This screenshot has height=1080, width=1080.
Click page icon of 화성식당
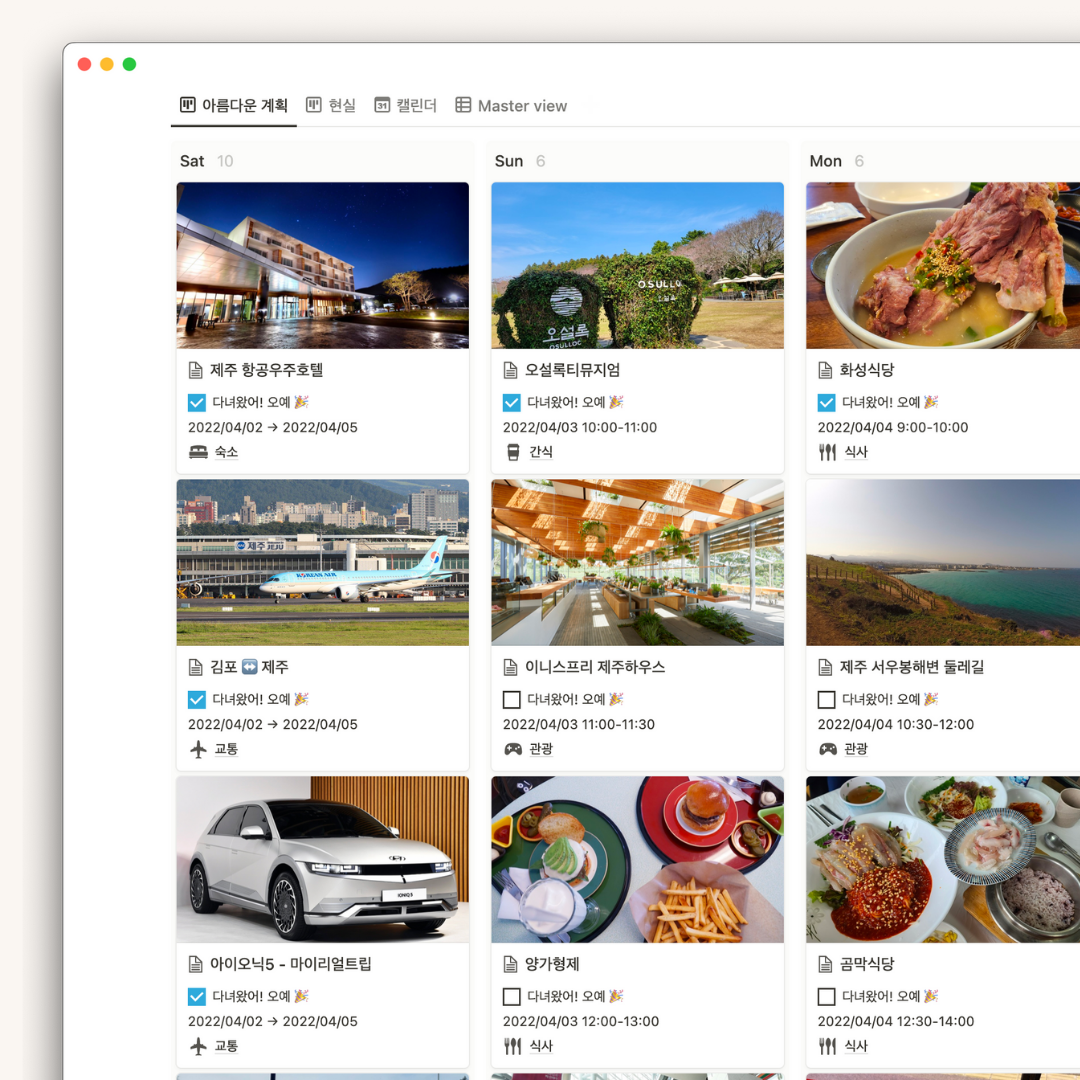coord(825,371)
